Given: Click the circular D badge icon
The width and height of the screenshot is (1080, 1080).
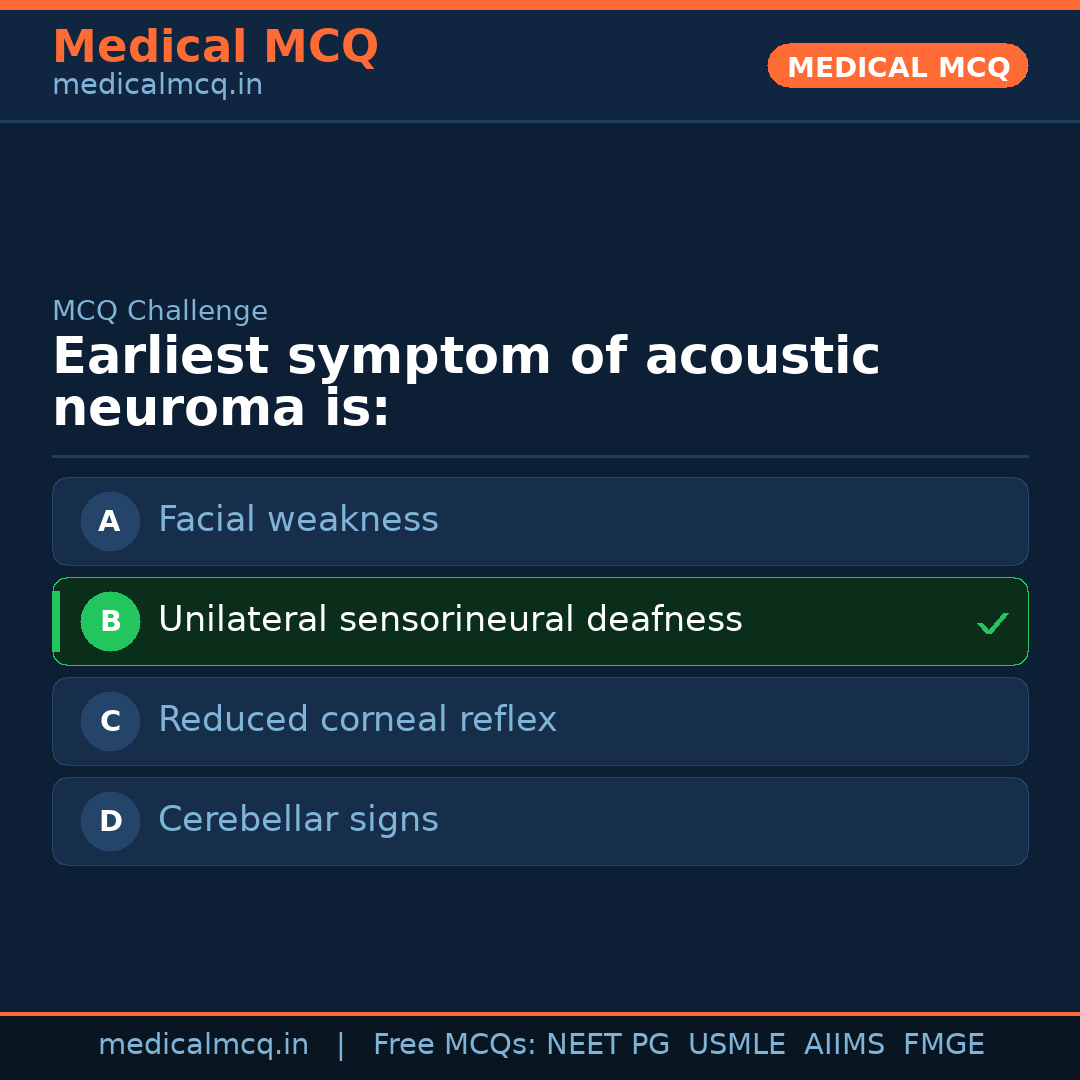Looking at the screenshot, I should (x=110, y=821).
